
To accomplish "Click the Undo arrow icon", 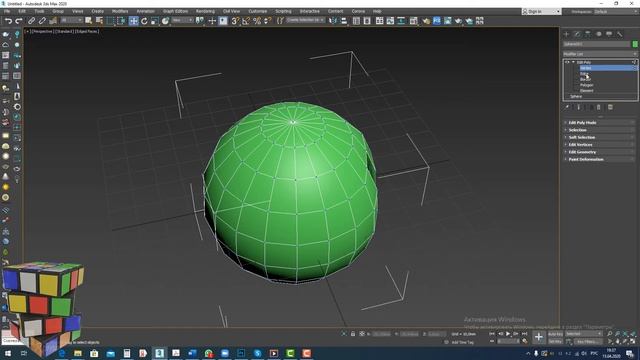I will 8,21.
